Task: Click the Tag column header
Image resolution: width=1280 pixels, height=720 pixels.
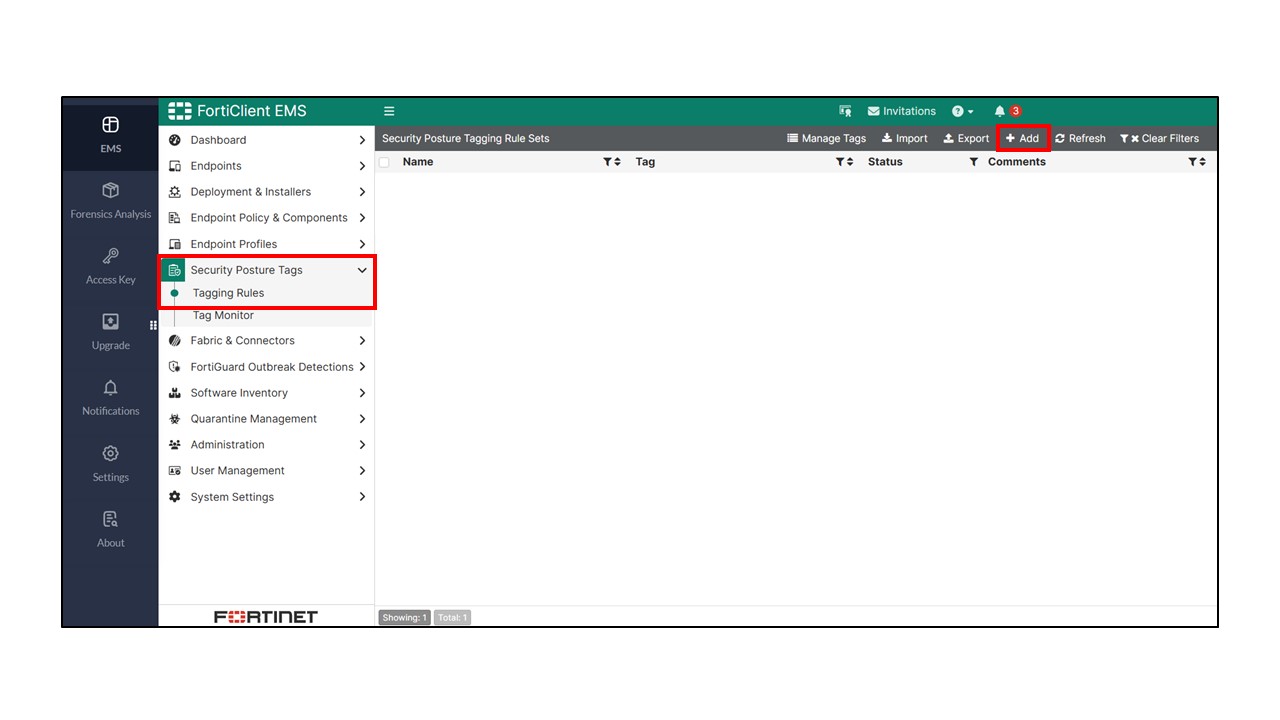Action: [645, 162]
